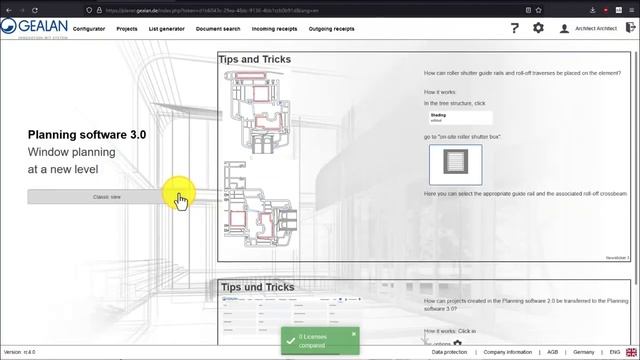Reload the page in the browser
Image resolution: width=640 pixels, height=360 pixels.
coord(35,10)
